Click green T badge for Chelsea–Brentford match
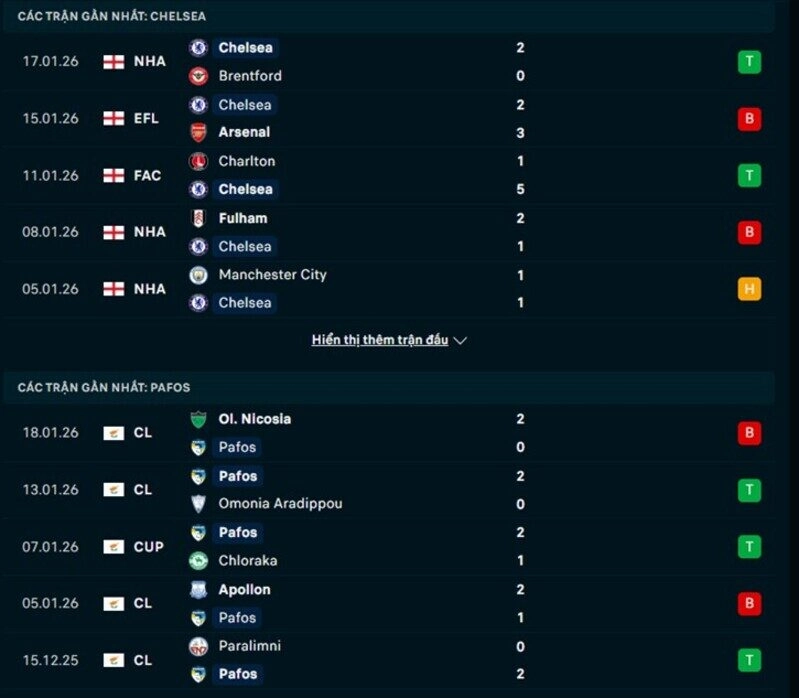The width and height of the screenshot is (799, 698). [749, 62]
